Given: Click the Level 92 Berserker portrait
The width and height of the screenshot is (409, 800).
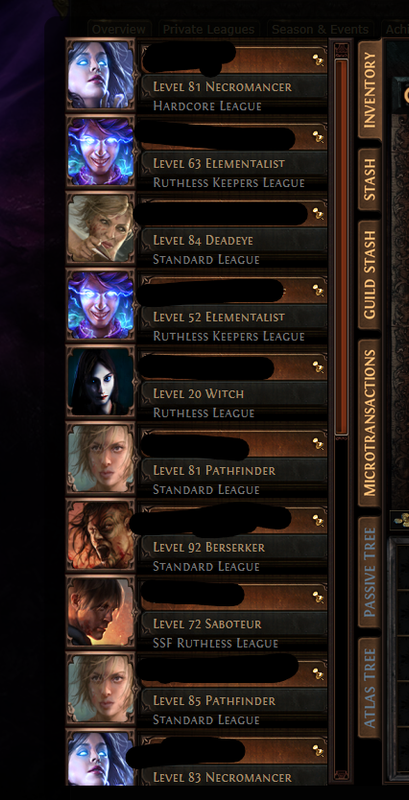Looking at the screenshot, I should tap(100, 535).
